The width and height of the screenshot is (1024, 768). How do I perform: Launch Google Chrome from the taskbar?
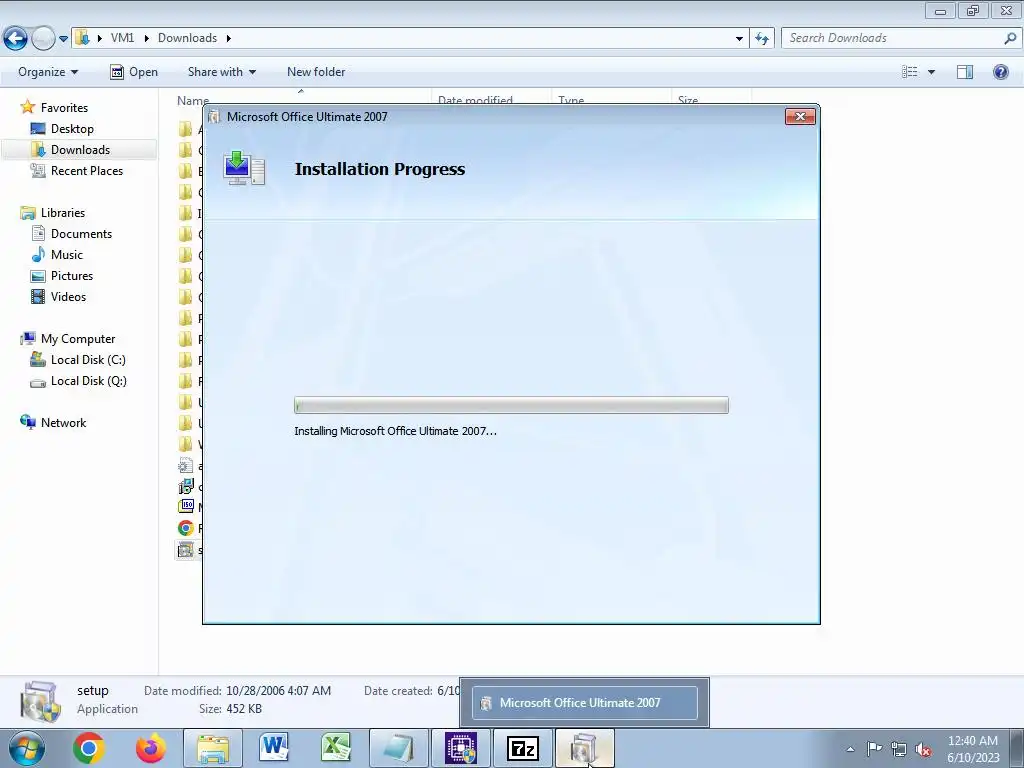(89, 748)
